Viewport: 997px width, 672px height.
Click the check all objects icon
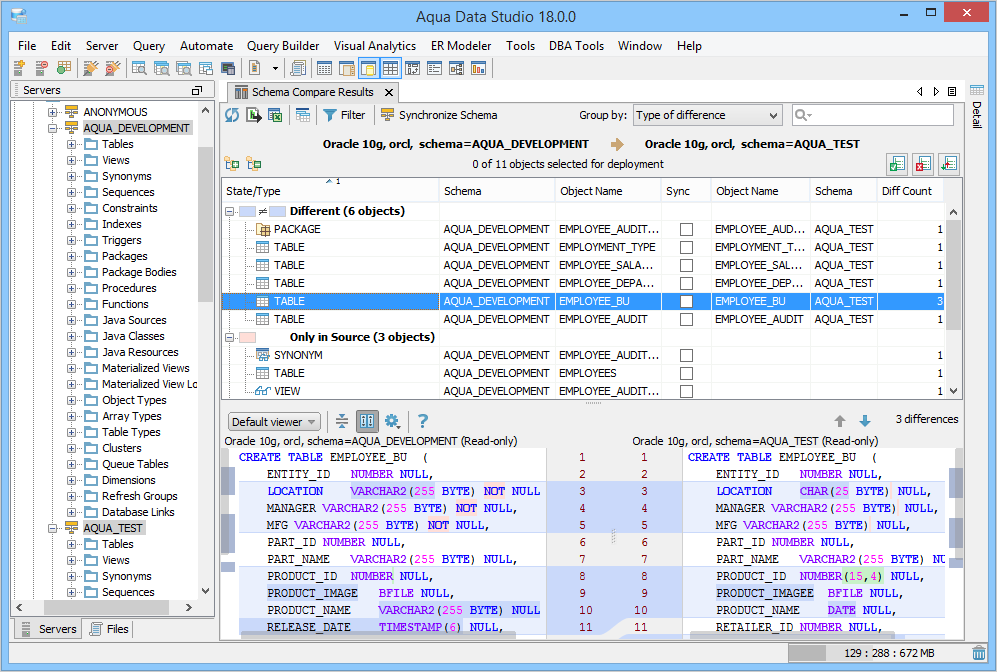point(896,164)
